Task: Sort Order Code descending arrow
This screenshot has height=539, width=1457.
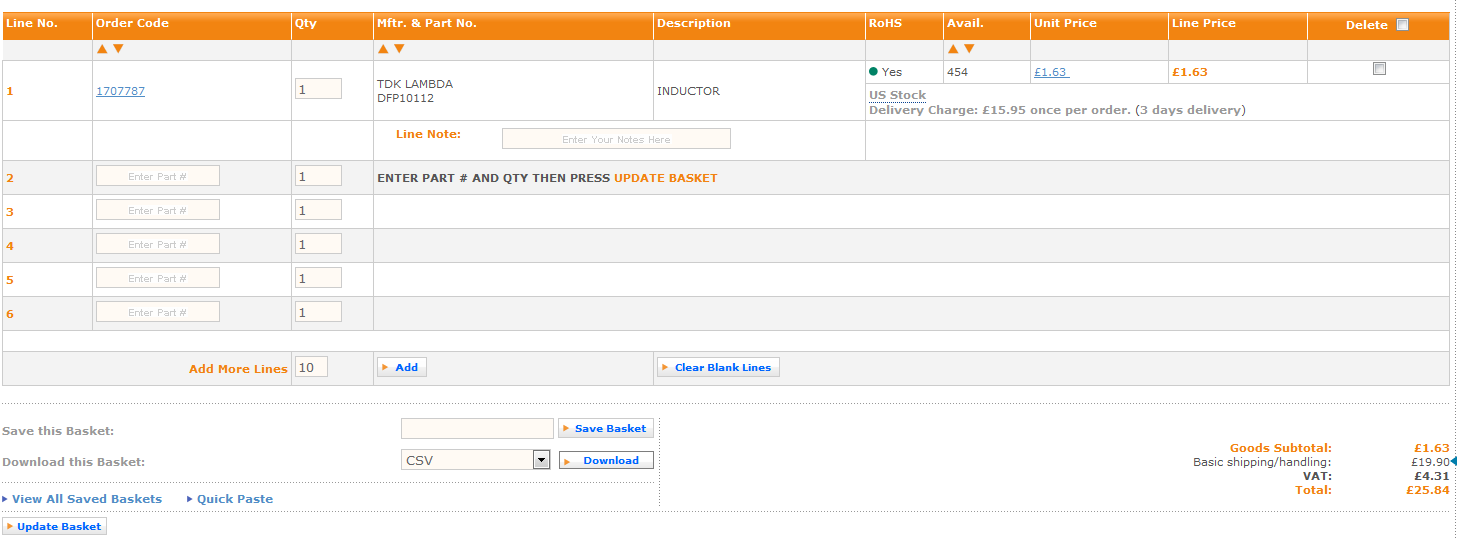Action: (118, 49)
